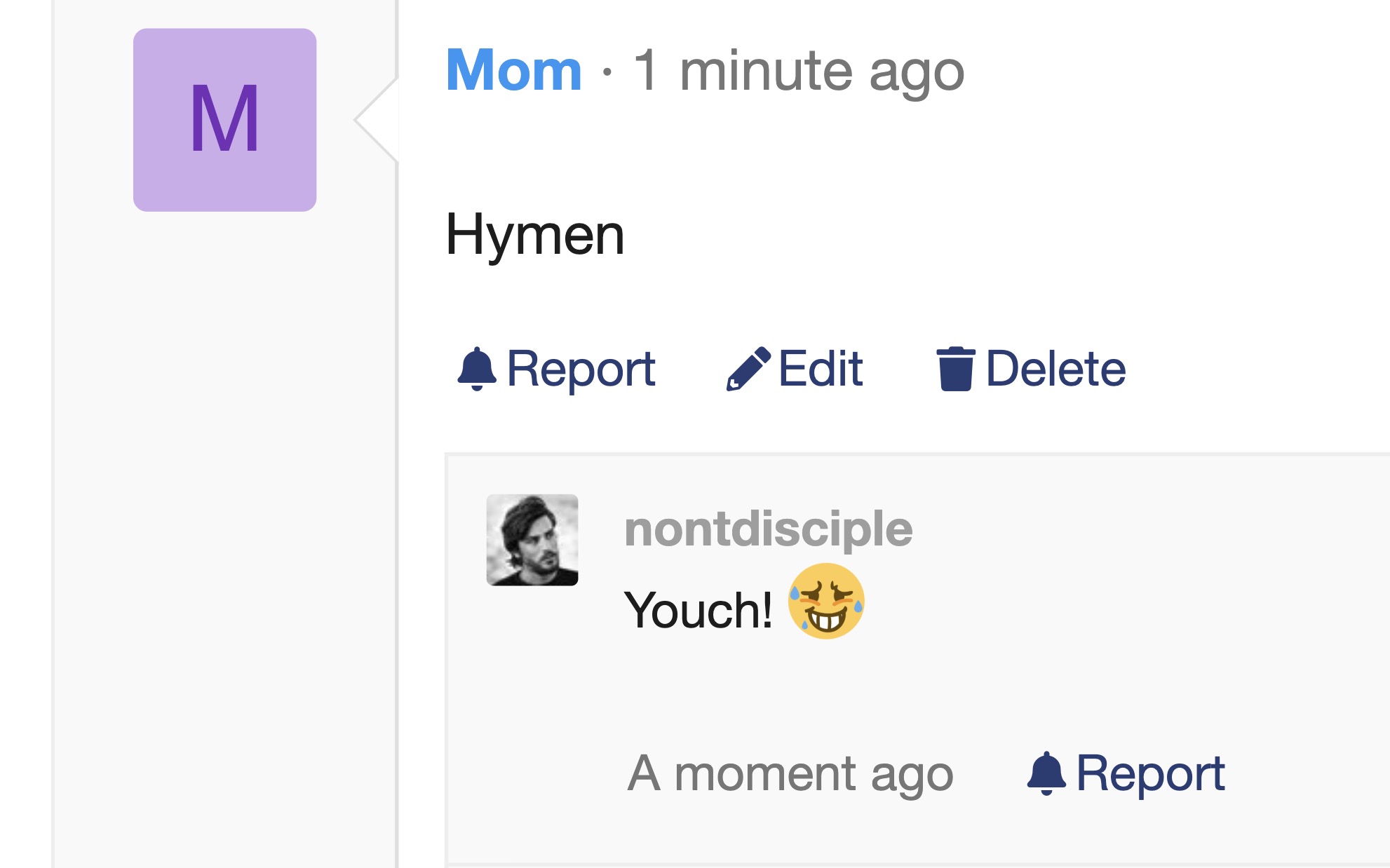Click the bell icon on Mom's comment
This screenshot has height=868, width=1390.
[477, 368]
